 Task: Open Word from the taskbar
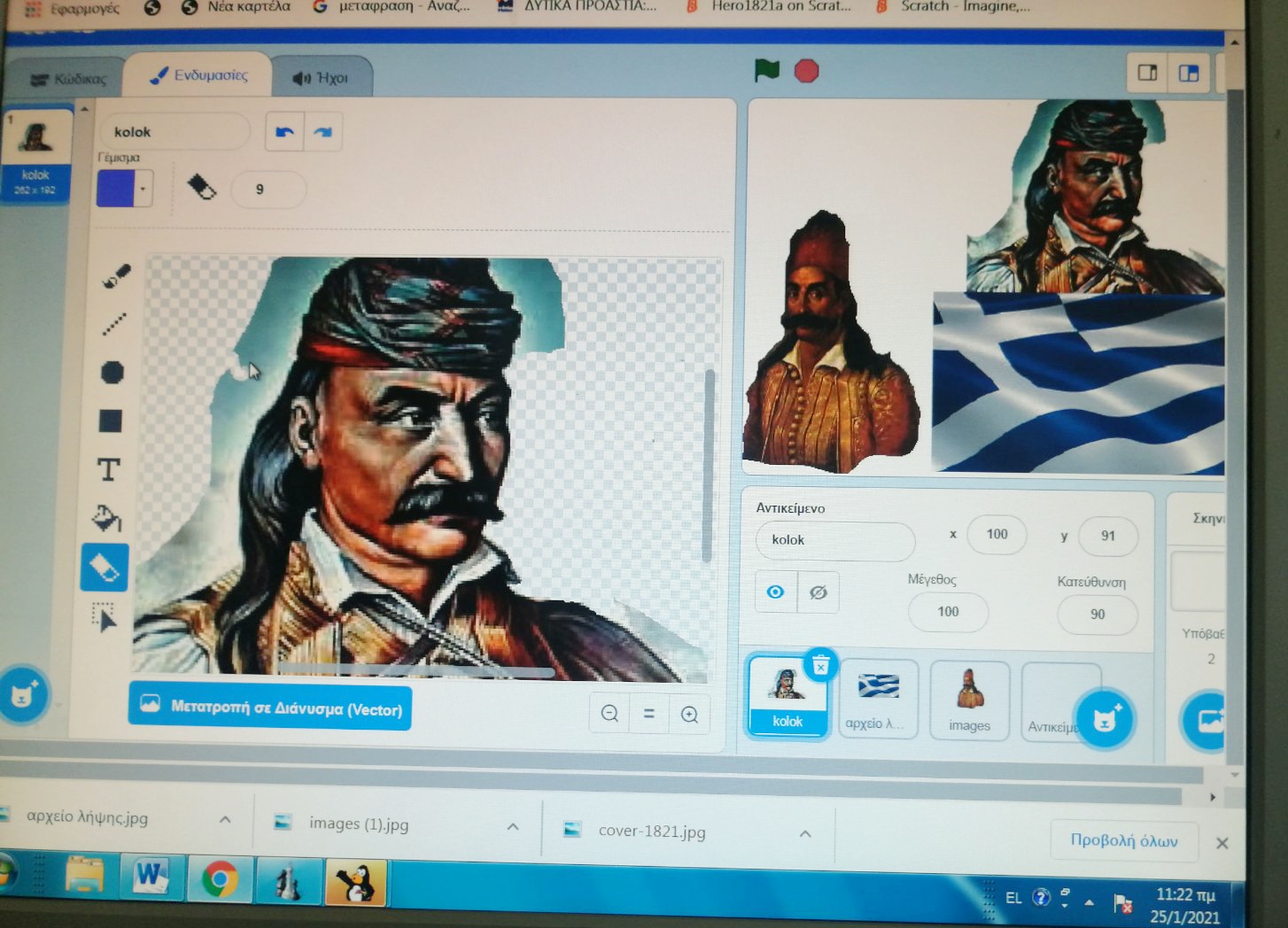click(x=151, y=878)
